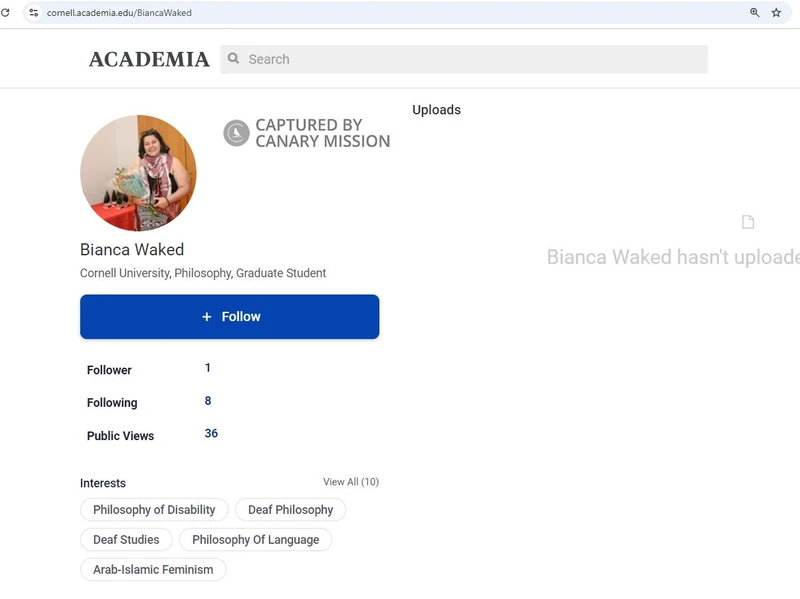Click the empty document icon under Uploads

747,222
